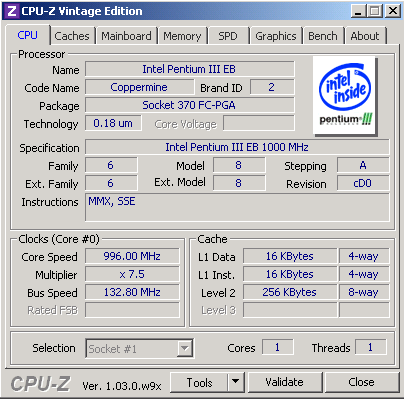The image size is (404, 399).
Task: Click the 'Selection' label
Action: (x=54, y=348)
